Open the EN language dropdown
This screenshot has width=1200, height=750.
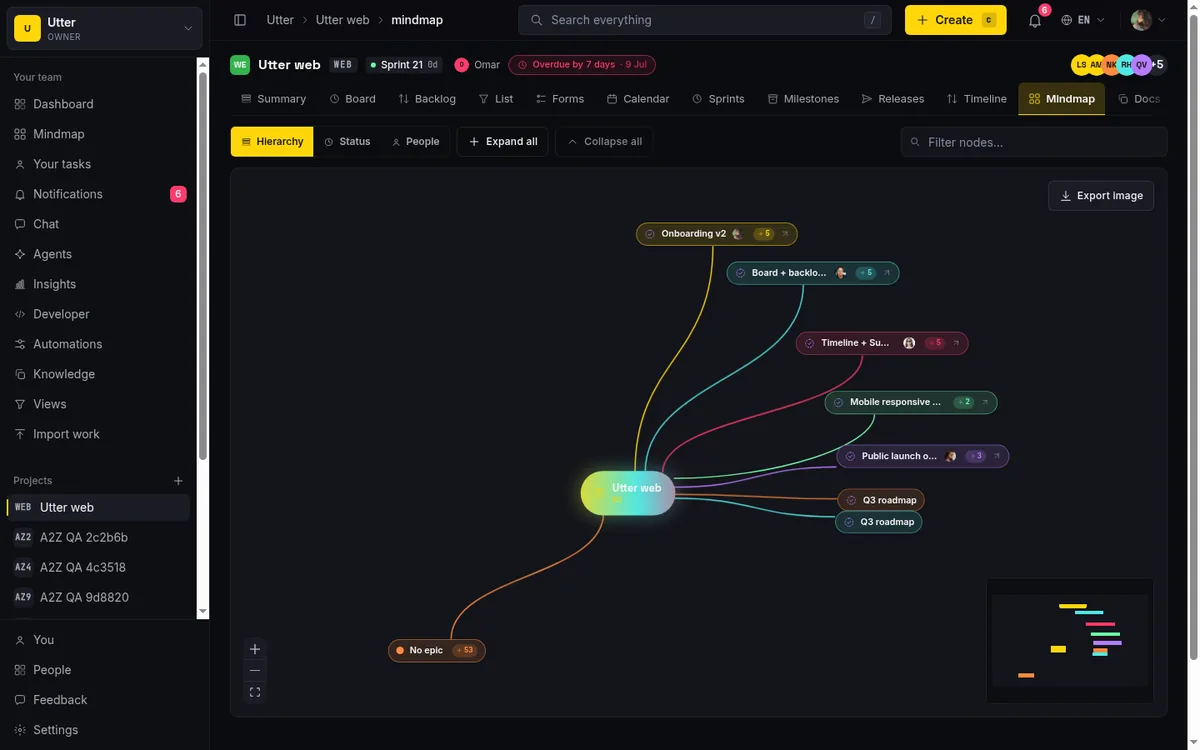click(x=1083, y=20)
